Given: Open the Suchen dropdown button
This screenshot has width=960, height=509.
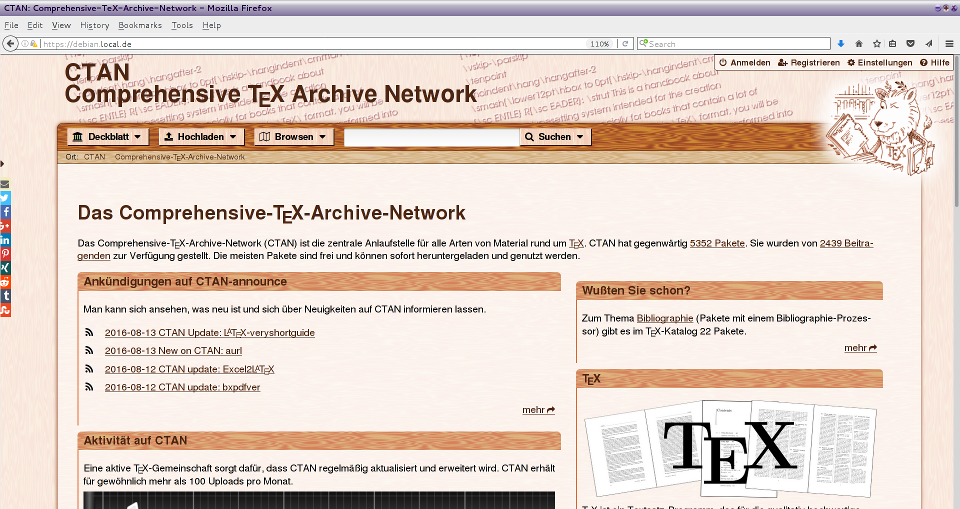Looking at the screenshot, I should click(555, 137).
